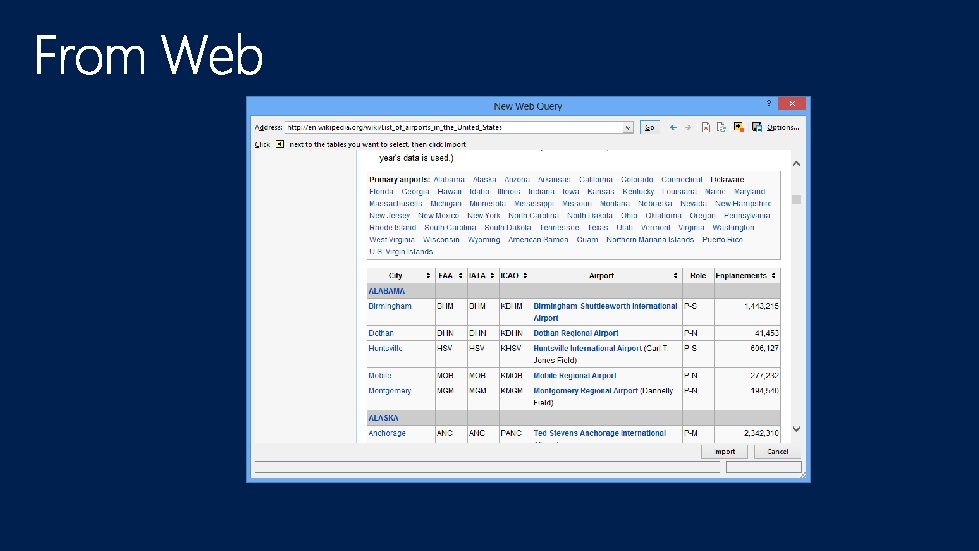Click the Cancel button
This screenshot has height=551, width=979.
(777, 452)
